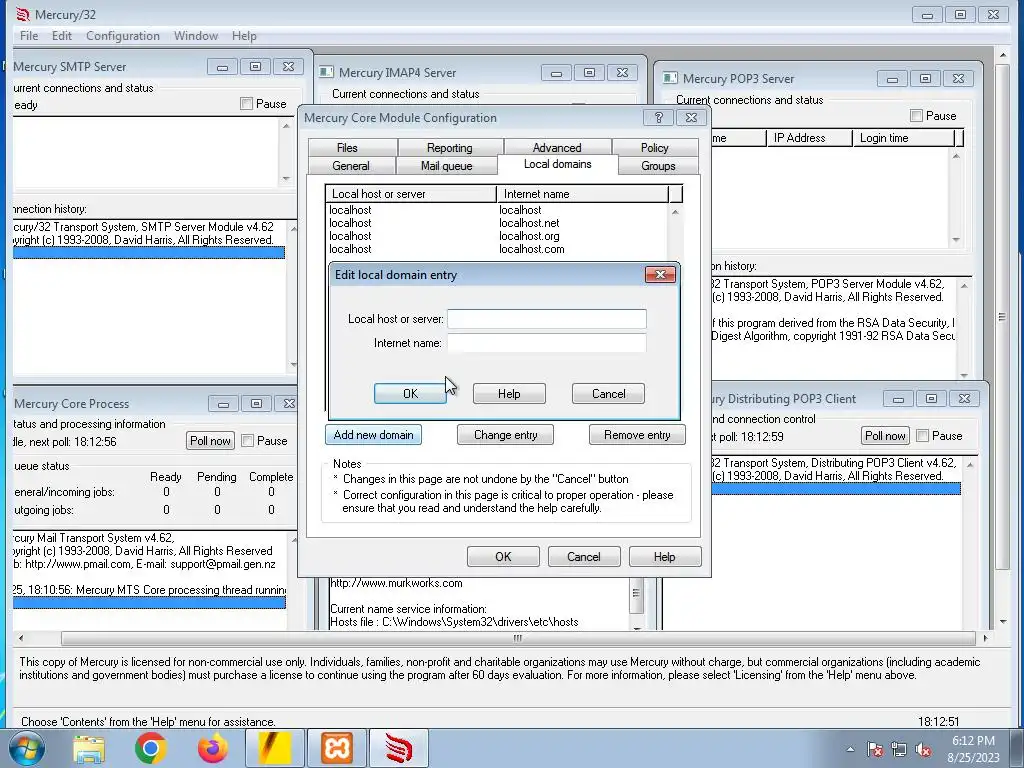Click IP Address column header in POP3 Server
This screenshot has height=768, width=1024.
coord(809,138)
